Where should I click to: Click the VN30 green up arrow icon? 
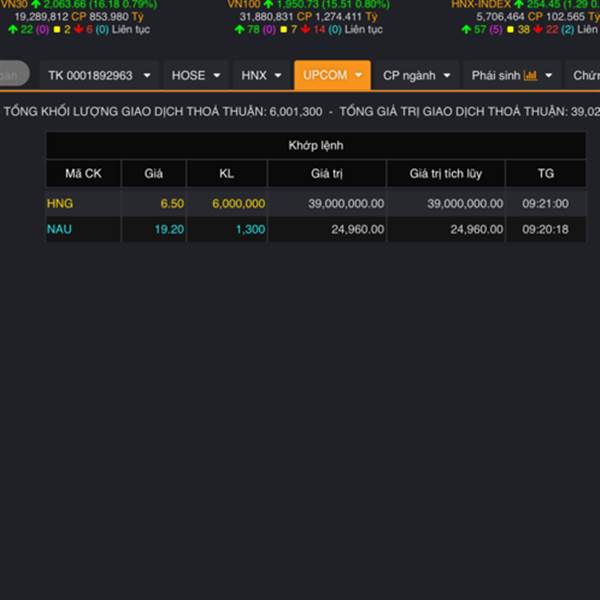click(x=36, y=5)
